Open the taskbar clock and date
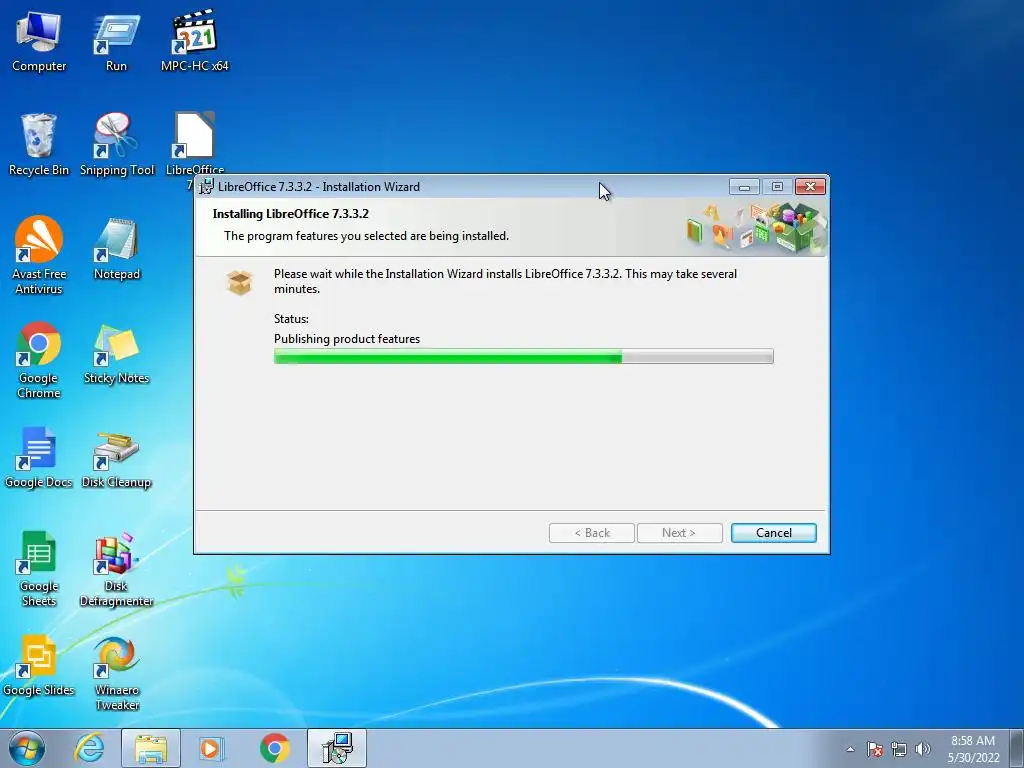This screenshot has width=1024, height=768. [x=973, y=749]
